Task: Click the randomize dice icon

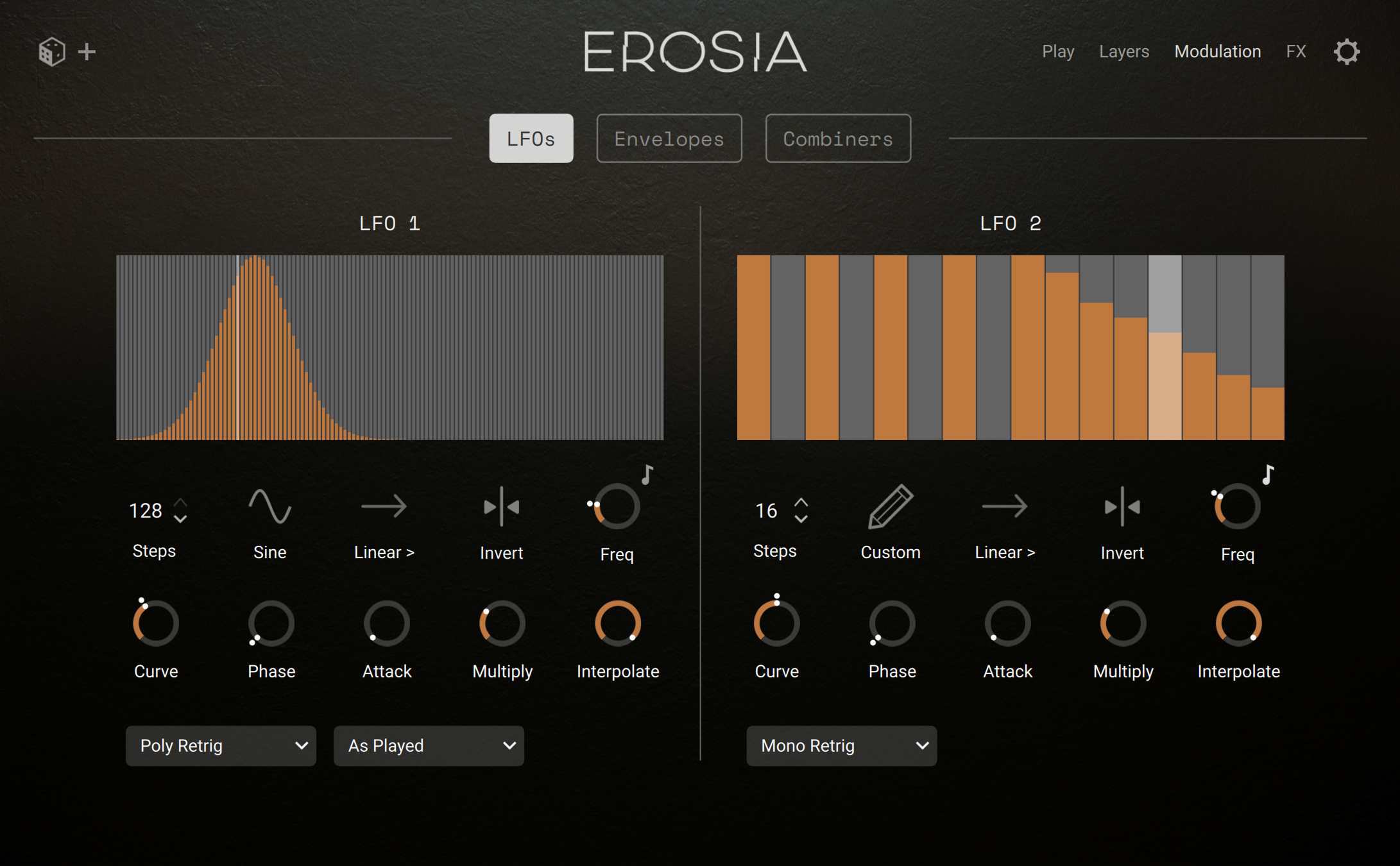Action: coord(51,51)
